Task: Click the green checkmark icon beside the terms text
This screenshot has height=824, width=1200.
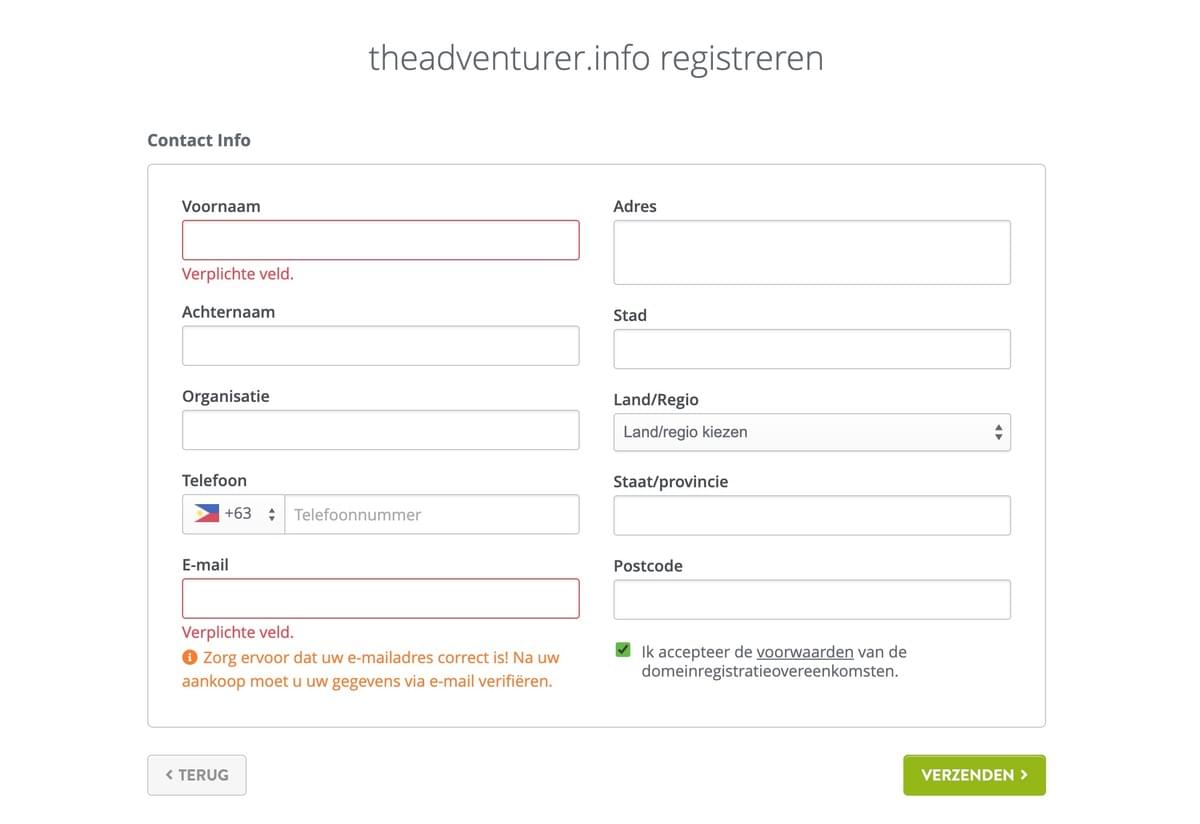Action: (x=622, y=649)
